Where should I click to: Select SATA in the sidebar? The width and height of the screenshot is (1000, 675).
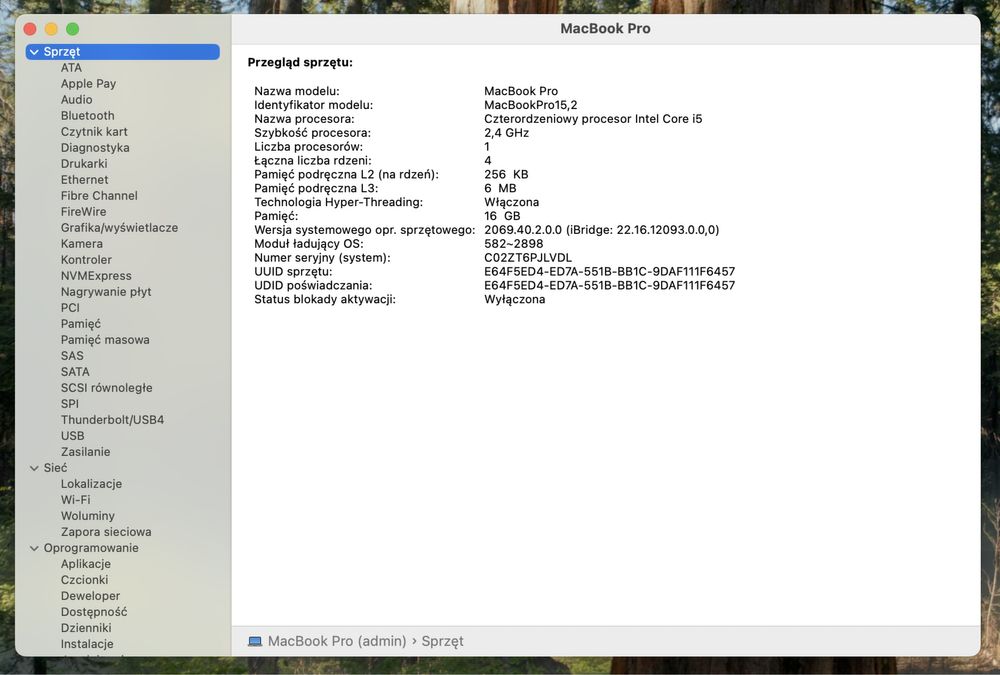(75, 372)
